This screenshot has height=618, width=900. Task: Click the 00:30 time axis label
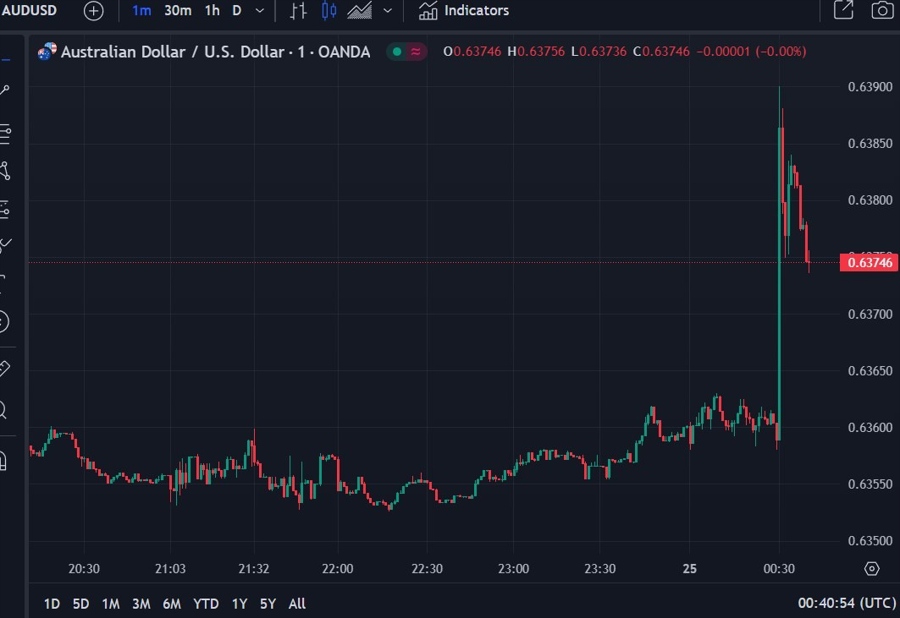pyautogui.click(x=779, y=569)
